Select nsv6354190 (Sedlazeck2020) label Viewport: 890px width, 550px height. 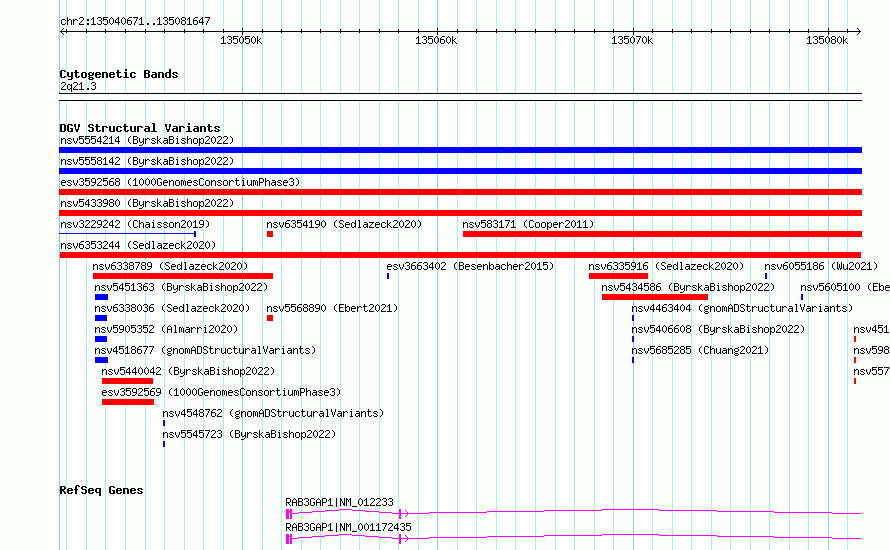(x=344, y=224)
